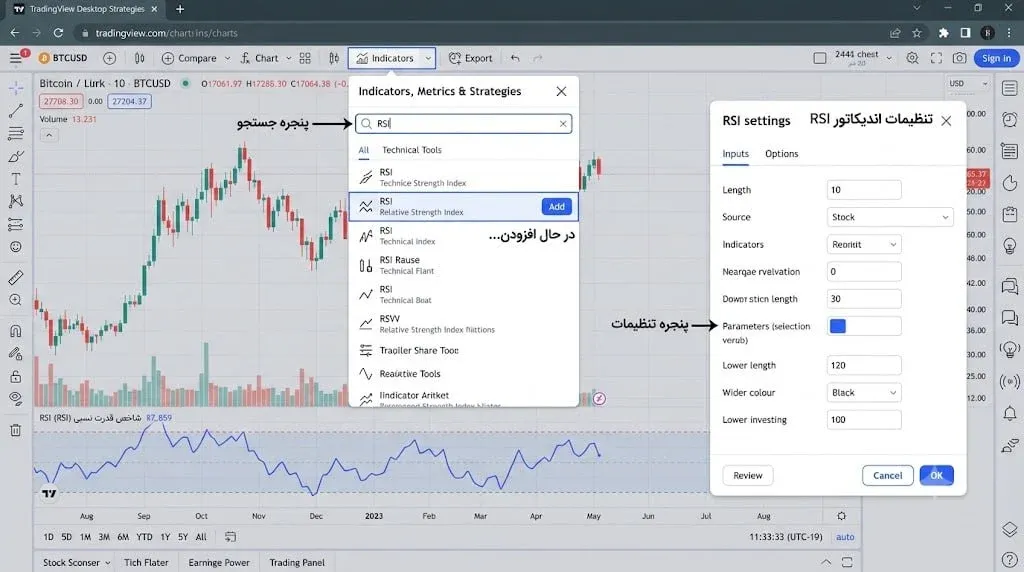This screenshot has height=572, width=1024.
Task: Pick the blue Parameters color swatch
Action: pos(837,326)
